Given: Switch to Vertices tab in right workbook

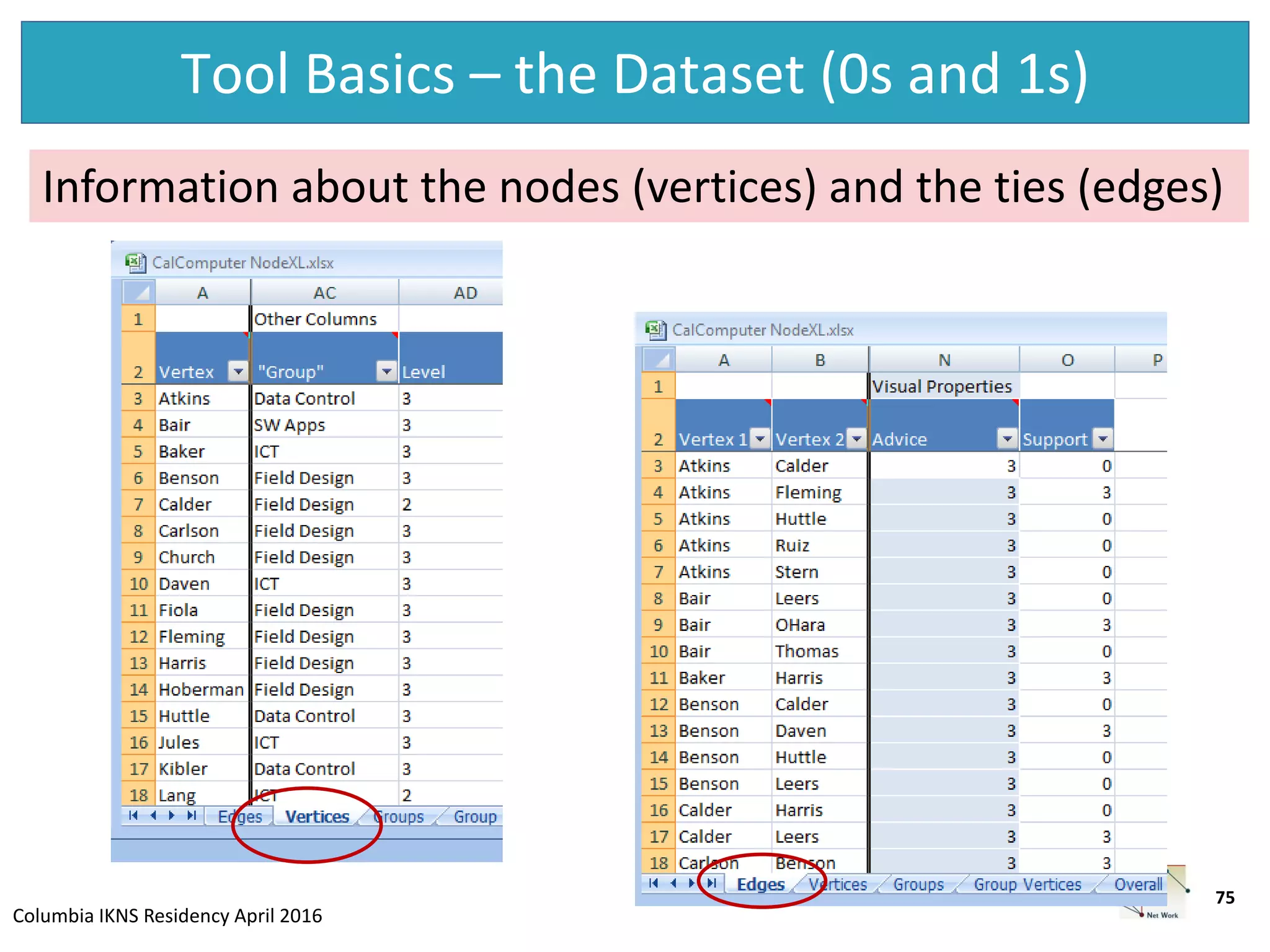Looking at the screenshot, I should click(x=838, y=884).
